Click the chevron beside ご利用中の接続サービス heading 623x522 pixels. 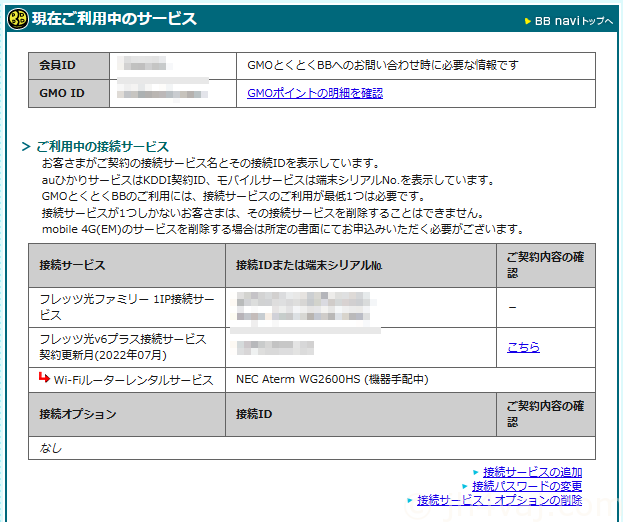coord(26,147)
